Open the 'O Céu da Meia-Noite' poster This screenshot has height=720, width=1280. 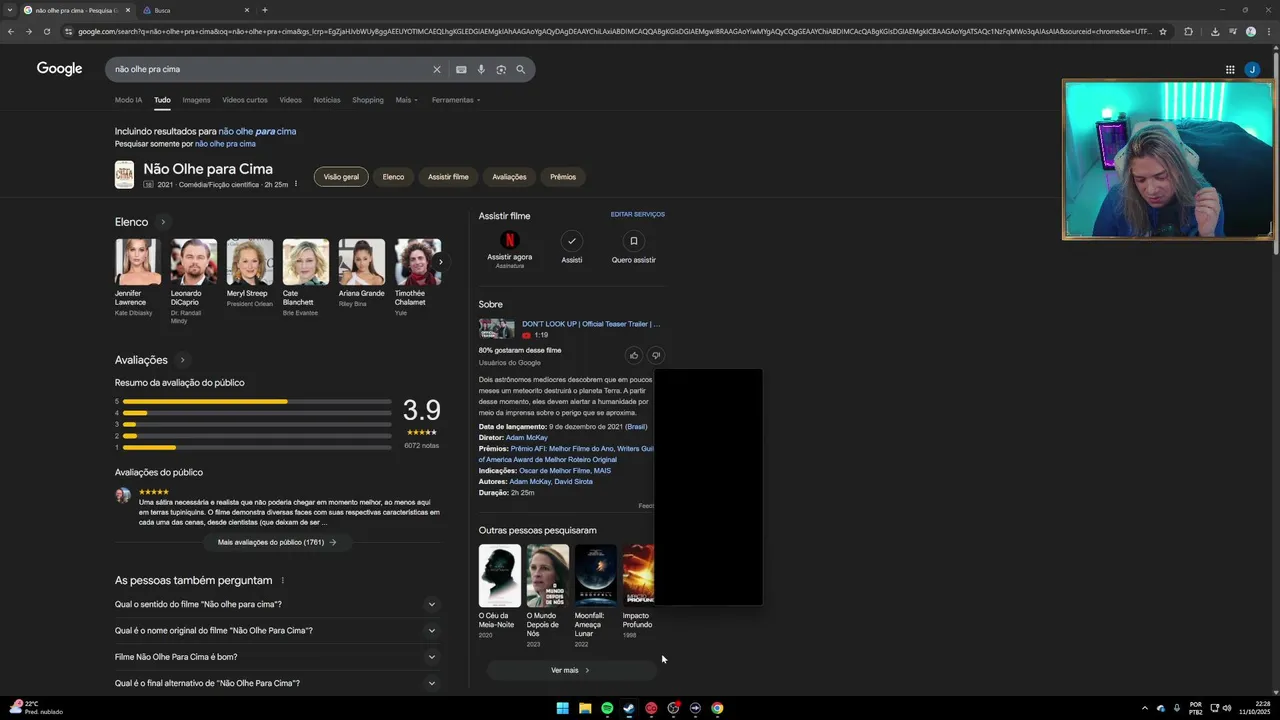(500, 575)
